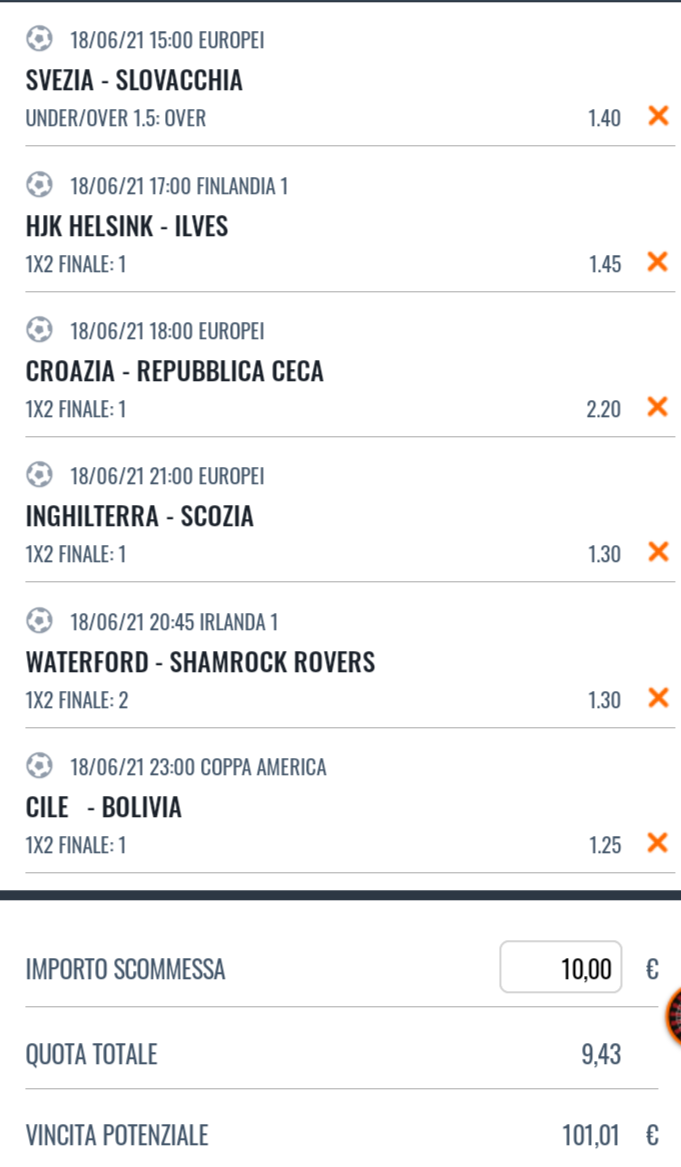Viewport: 681px width, 1167px height.
Task: Remove HJK Helsink - Ilves selection
Action: coord(658,262)
